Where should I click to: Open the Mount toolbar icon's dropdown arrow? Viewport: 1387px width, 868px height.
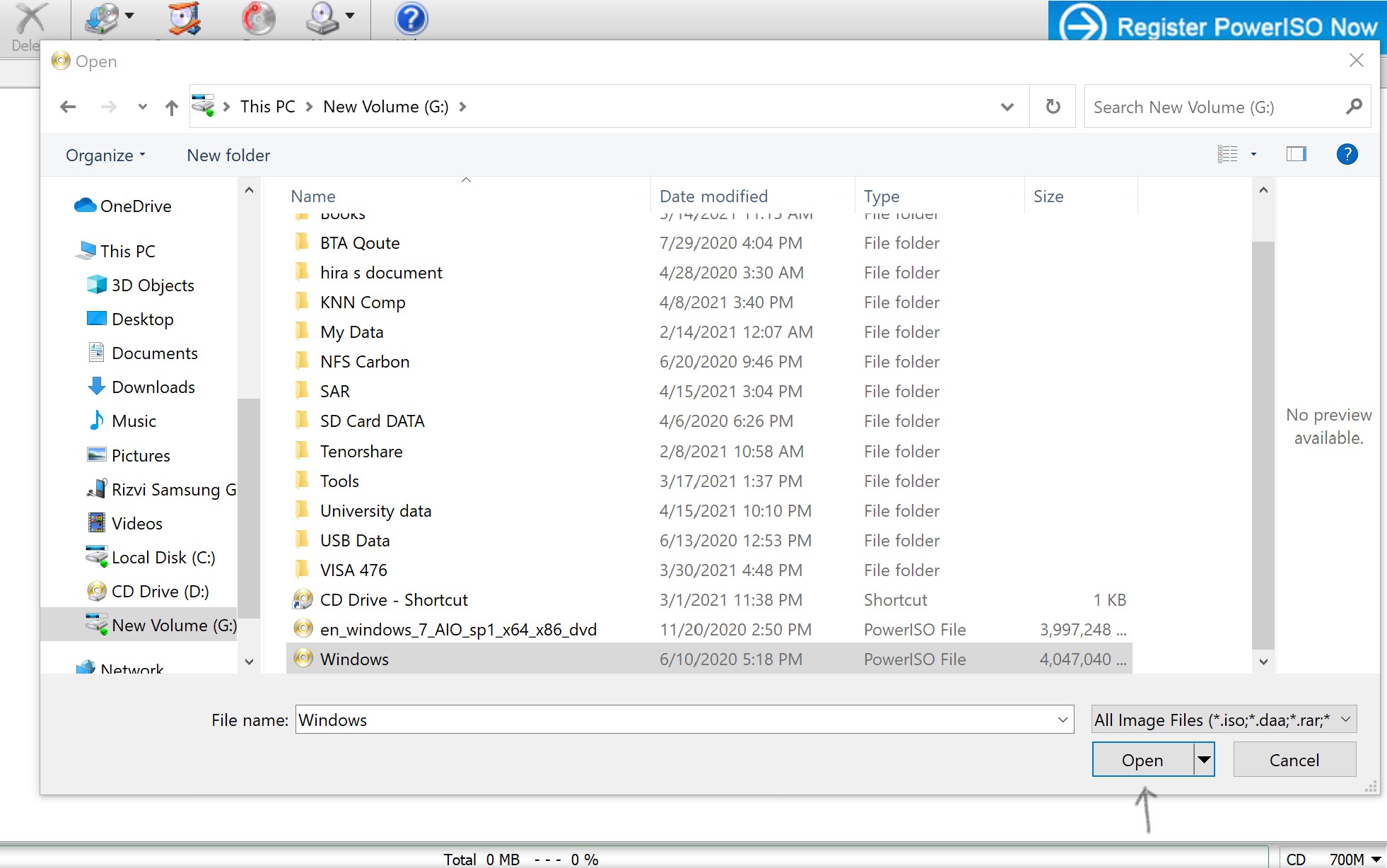pyautogui.click(x=350, y=15)
